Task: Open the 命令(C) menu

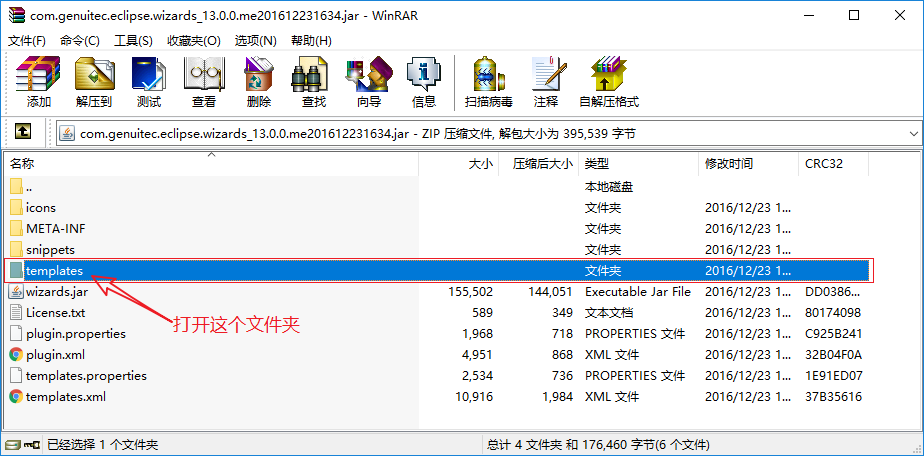Action: [80, 41]
